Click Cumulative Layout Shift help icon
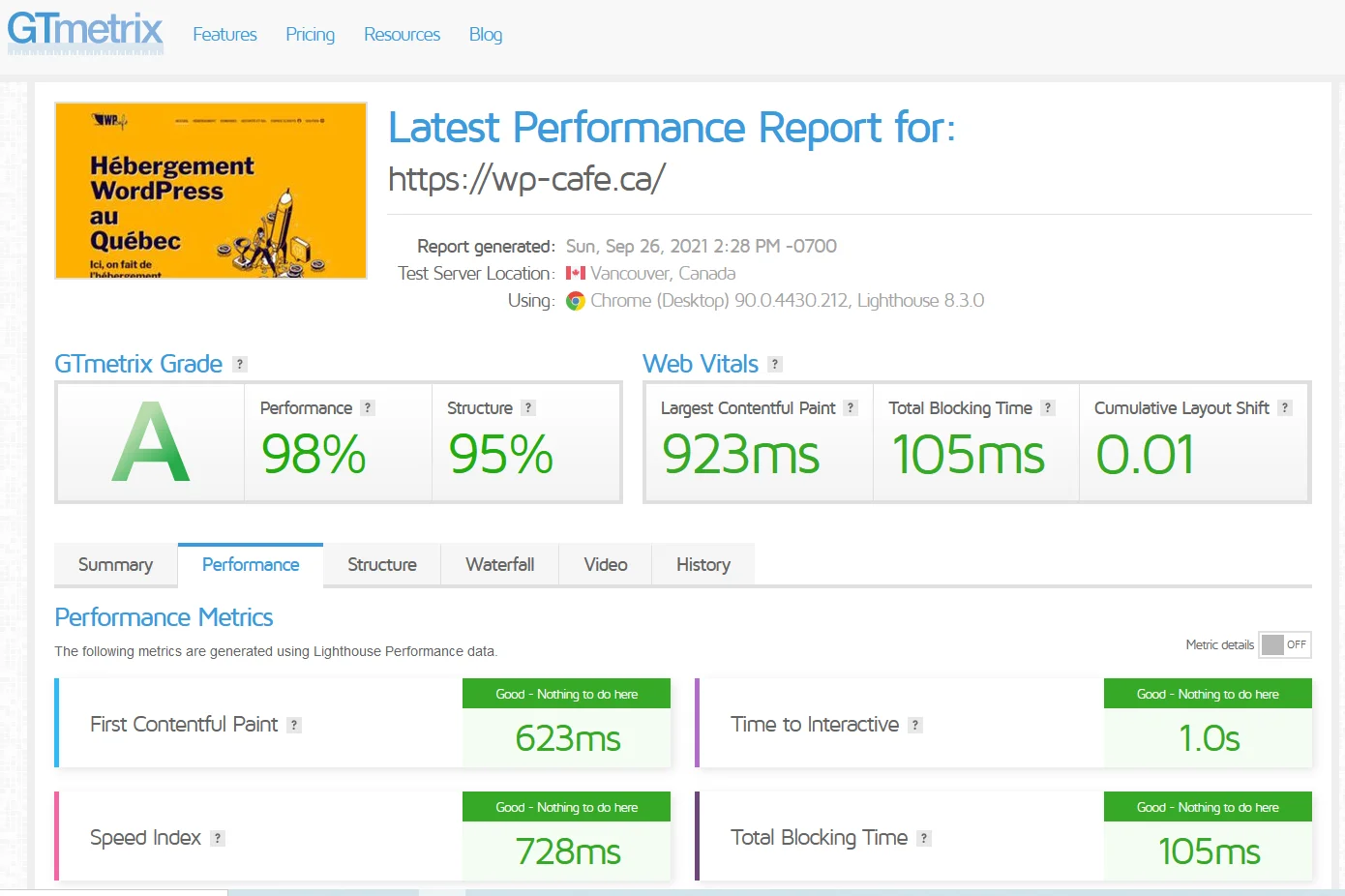This screenshot has height=896, width=1345. coord(1285,408)
